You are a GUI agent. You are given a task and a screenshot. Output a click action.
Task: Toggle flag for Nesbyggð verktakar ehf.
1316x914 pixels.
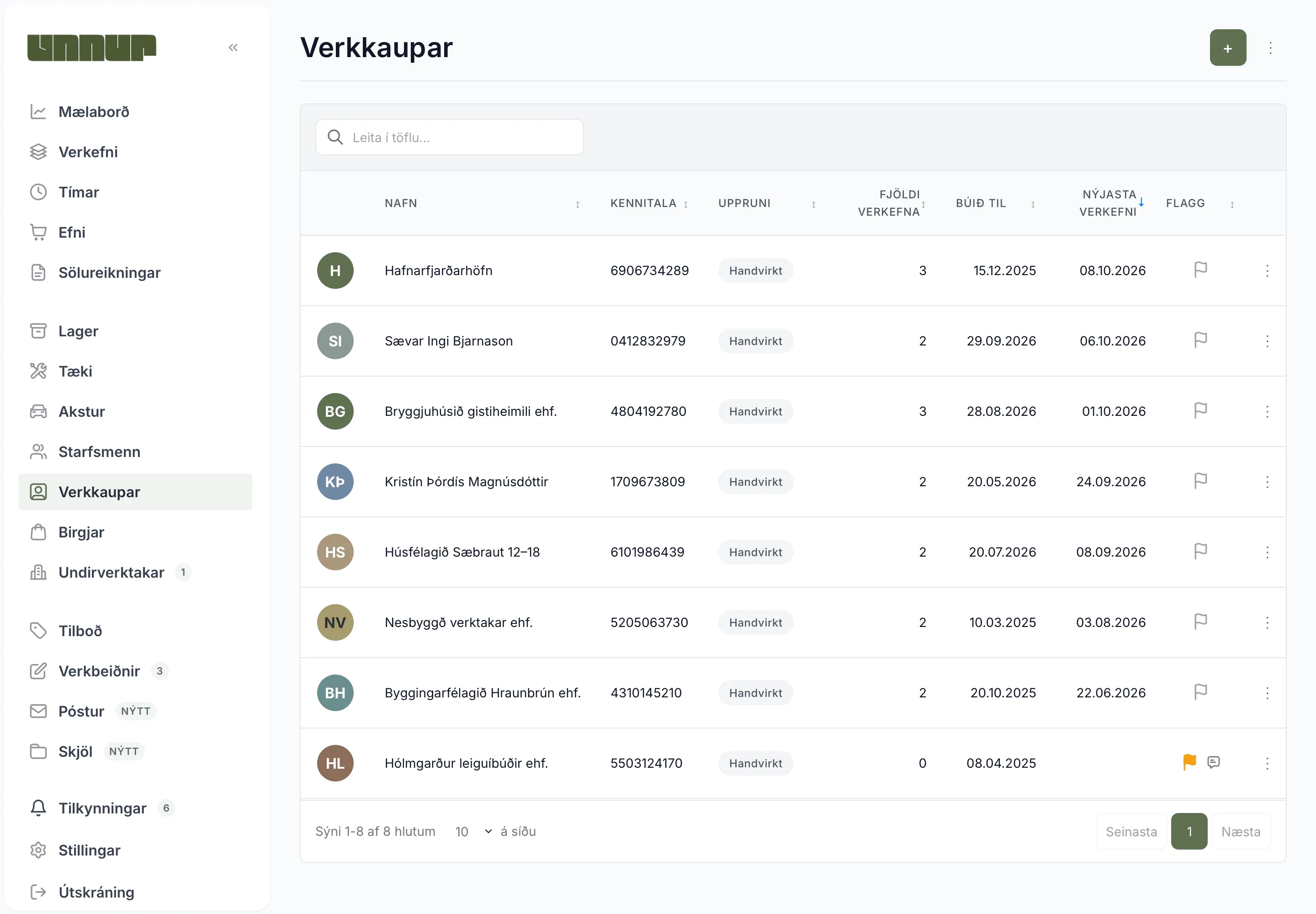pos(1200,622)
